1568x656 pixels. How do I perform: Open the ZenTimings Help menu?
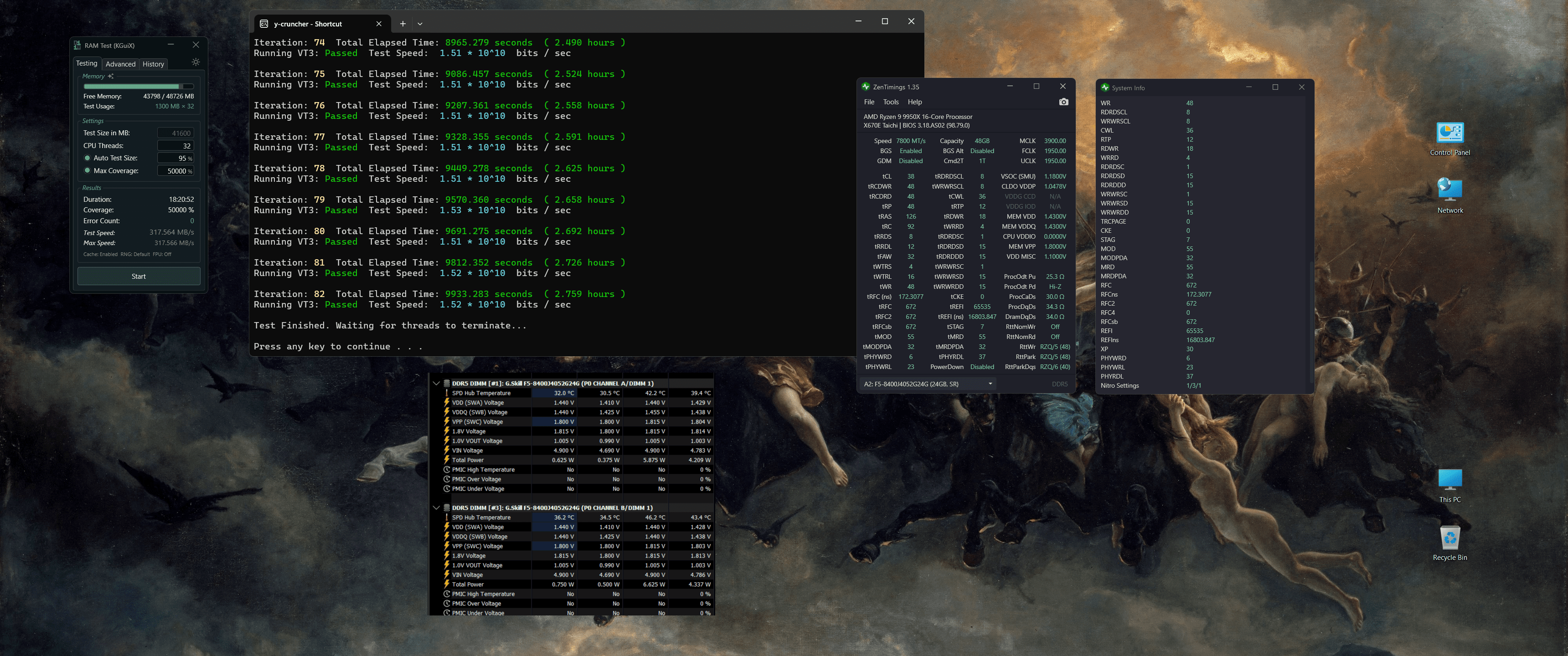pyautogui.click(x=914, y=102)
